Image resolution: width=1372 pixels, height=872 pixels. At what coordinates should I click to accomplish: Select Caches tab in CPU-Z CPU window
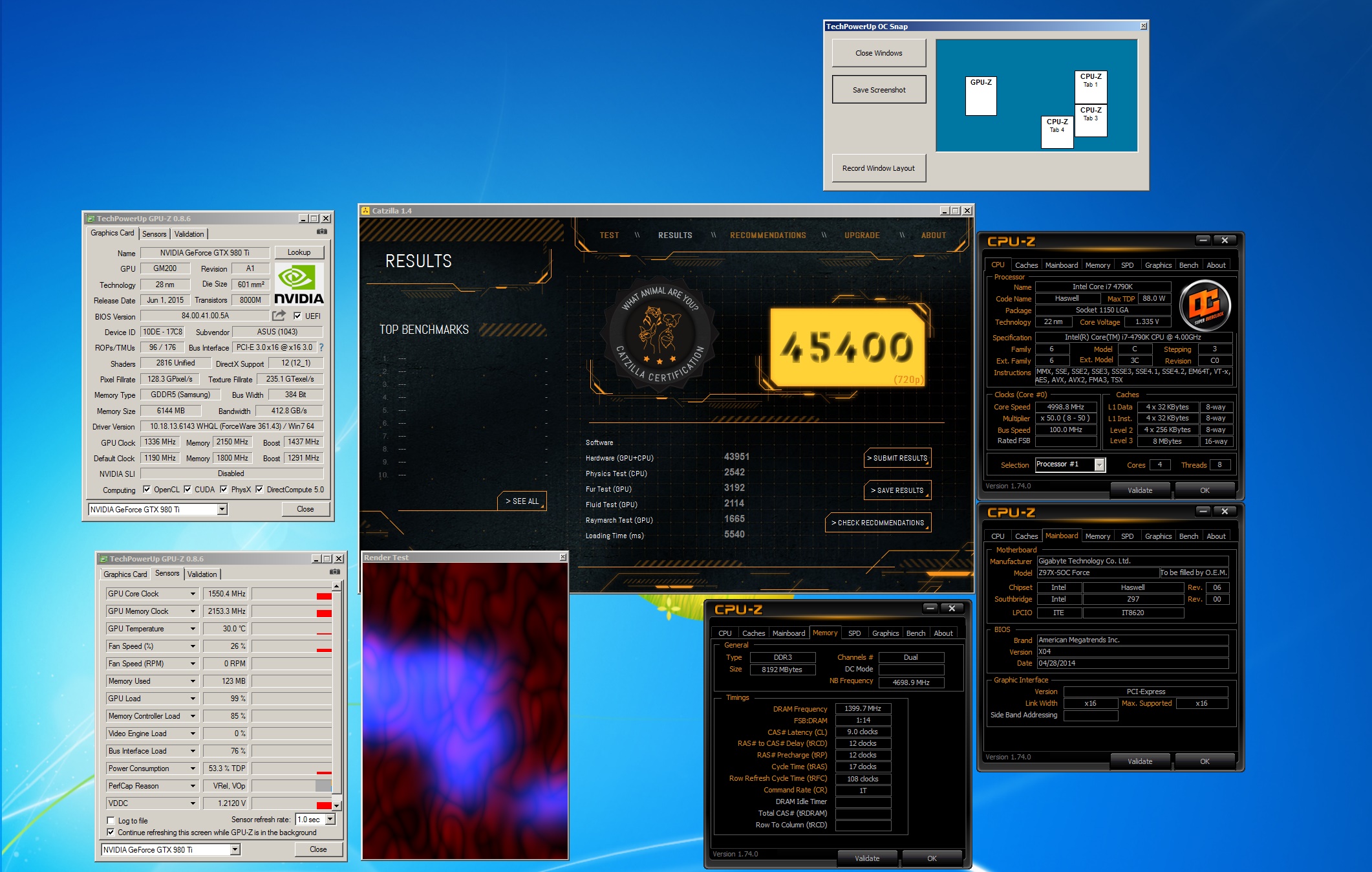[x=1026, y=265]
